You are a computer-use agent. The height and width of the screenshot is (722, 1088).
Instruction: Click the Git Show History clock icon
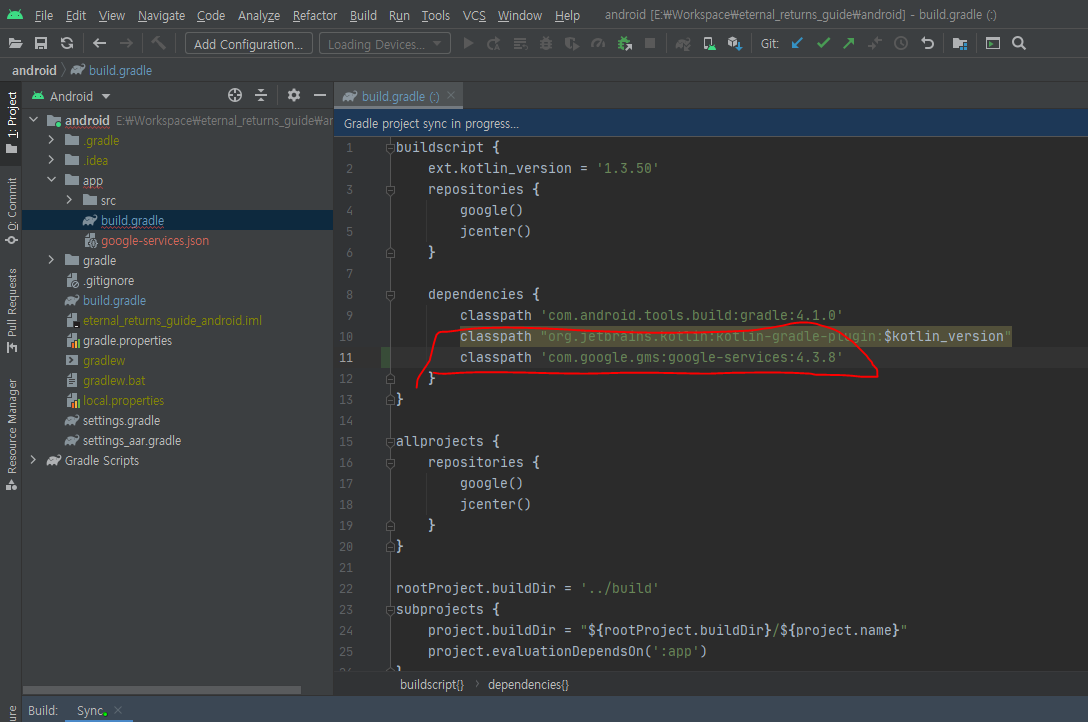tap(901, 44)
